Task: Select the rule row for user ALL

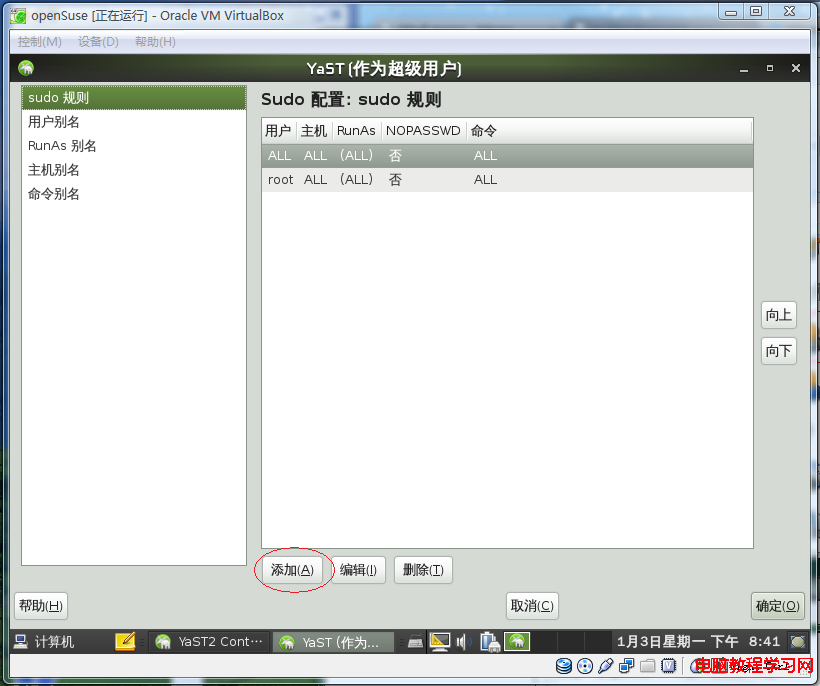Action: [507, 155]
